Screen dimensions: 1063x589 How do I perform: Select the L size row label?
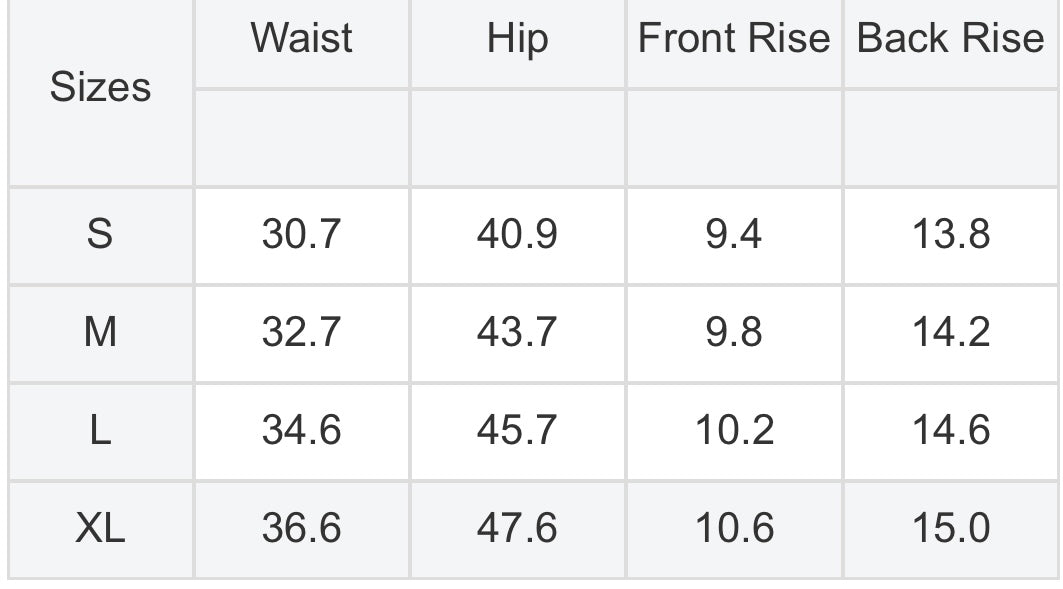(100, 430)
